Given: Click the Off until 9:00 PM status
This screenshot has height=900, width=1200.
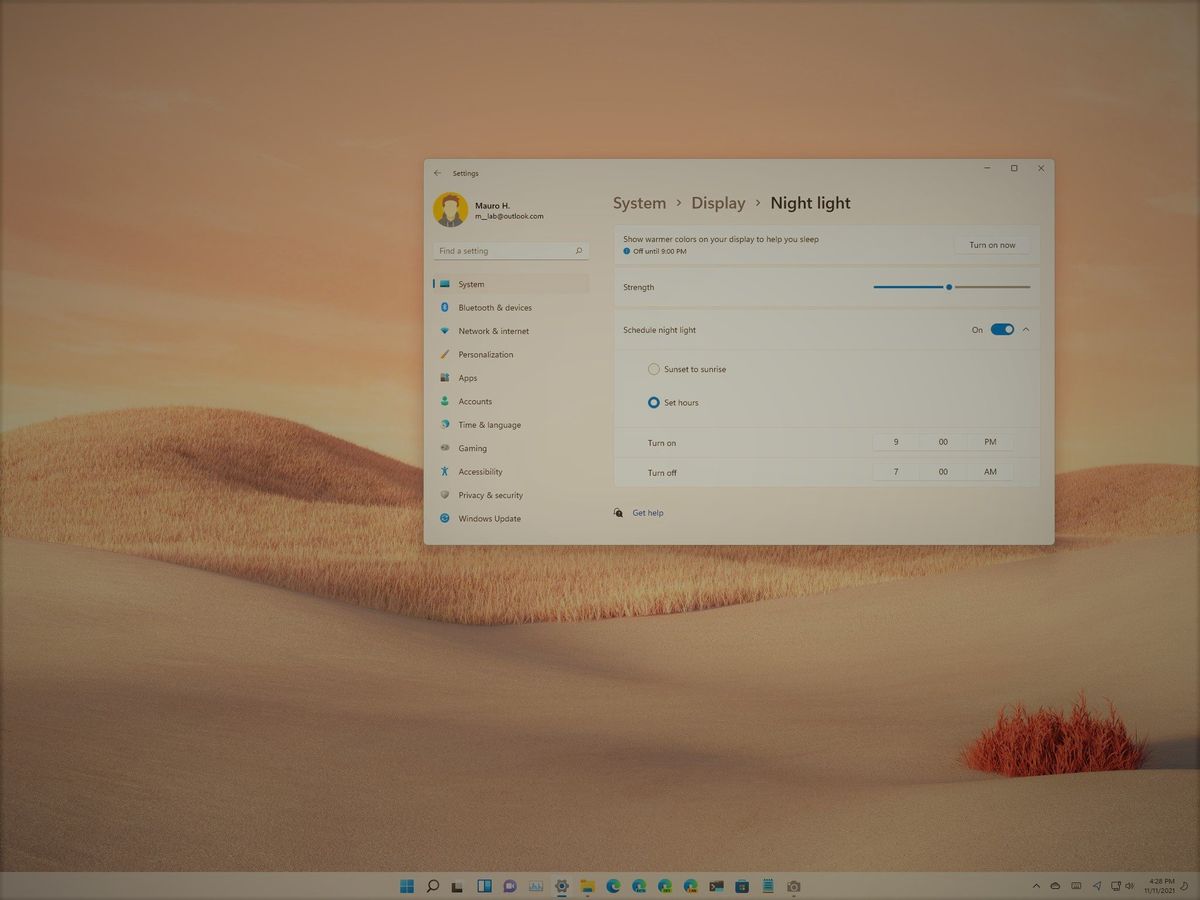Looking at the screenshot, I should click(660, 251).
